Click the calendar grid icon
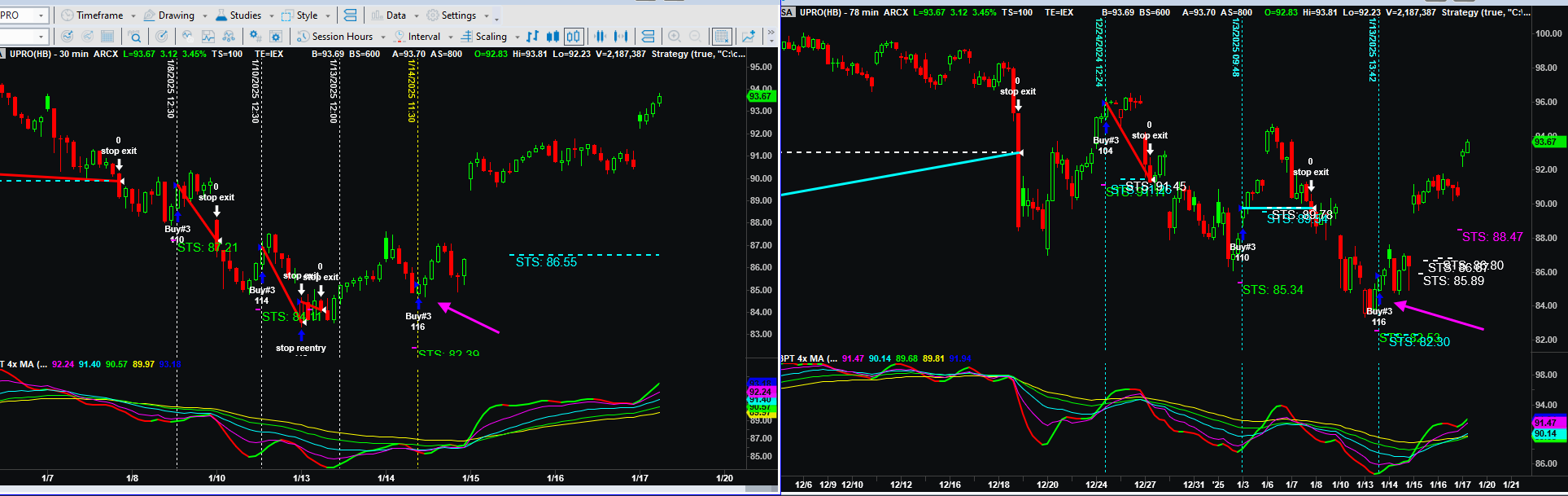The height and width of the screenshot is (496, 1568). pyautogui.click(x=107, y=37)
